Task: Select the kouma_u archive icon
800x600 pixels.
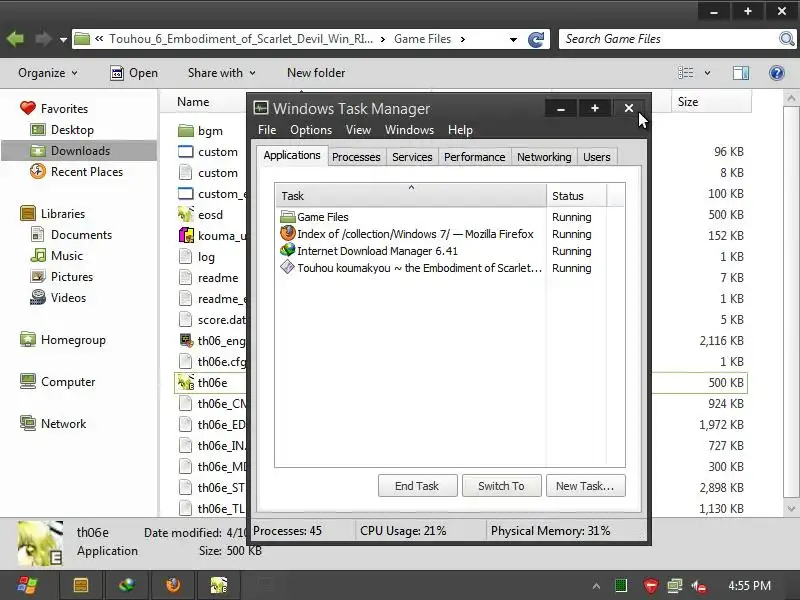Action: tap(186, 235)
